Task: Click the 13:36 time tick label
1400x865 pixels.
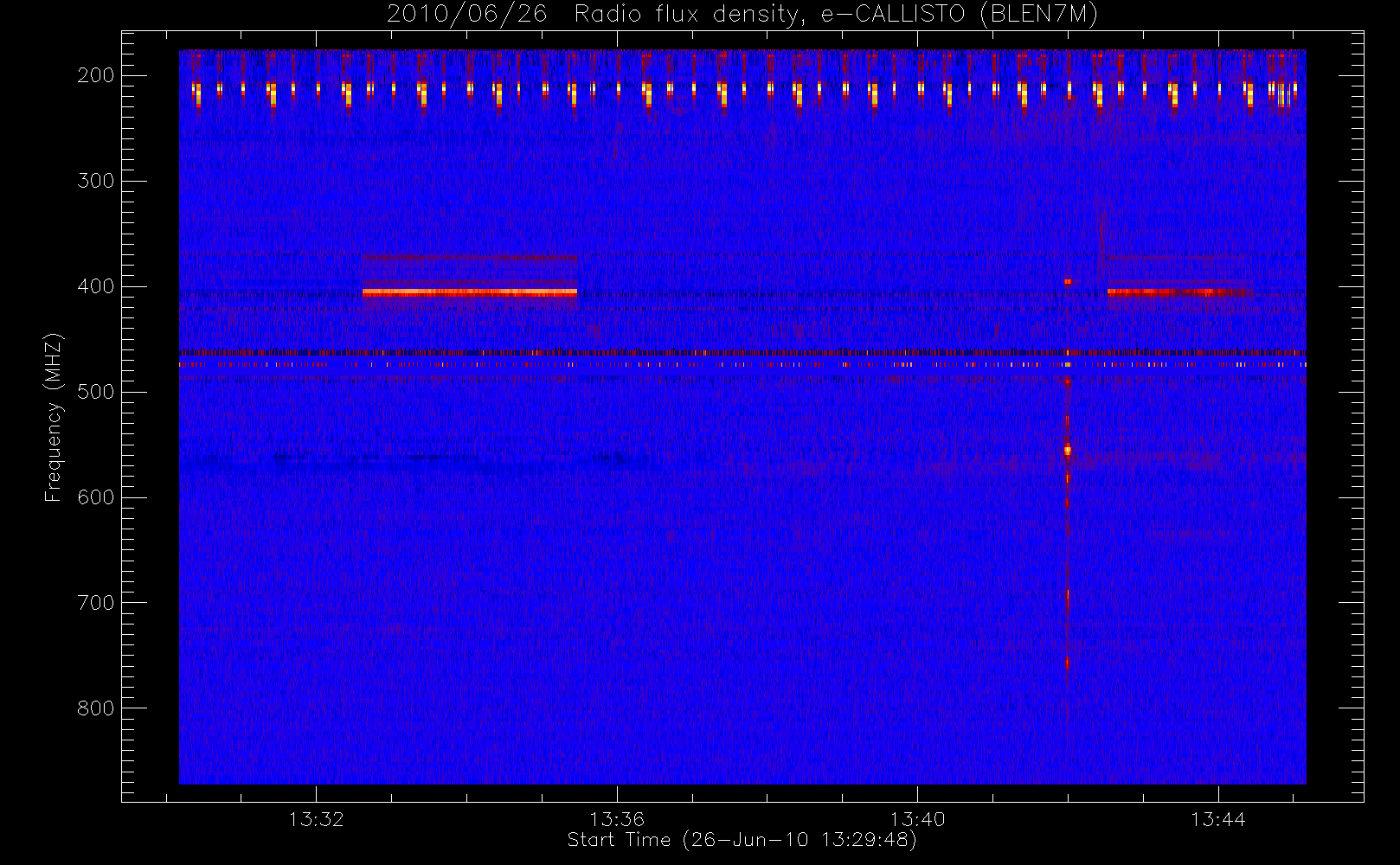Action: [x=617, y=818]
